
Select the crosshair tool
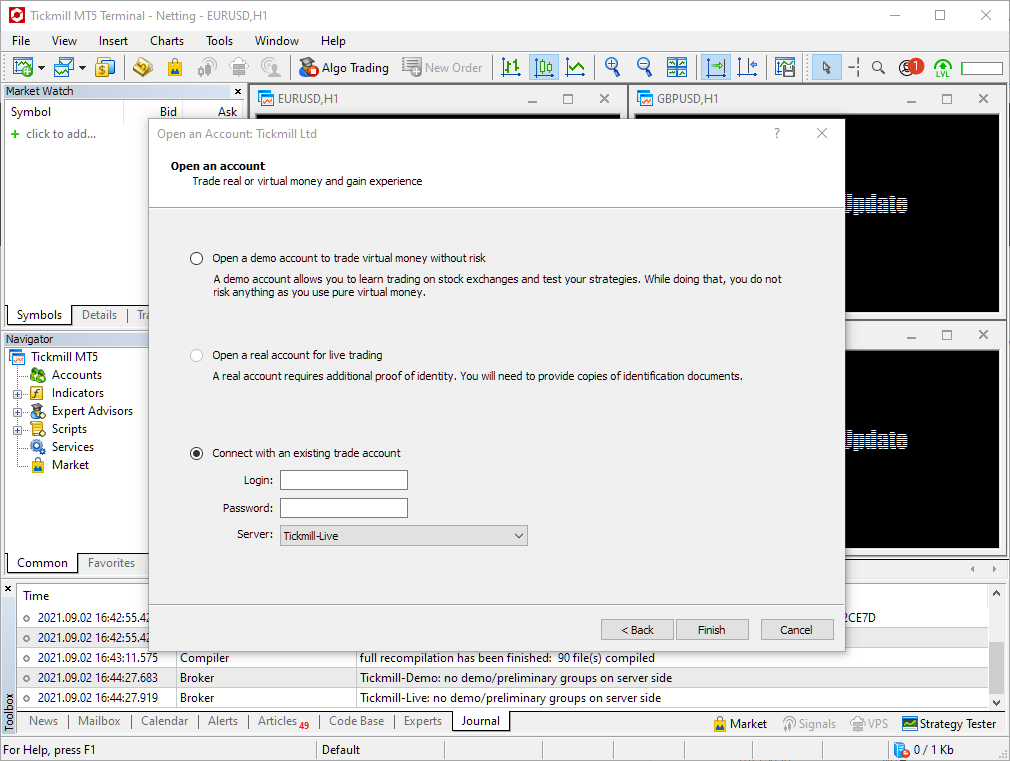pyautogui.click(x=854, y=67)
